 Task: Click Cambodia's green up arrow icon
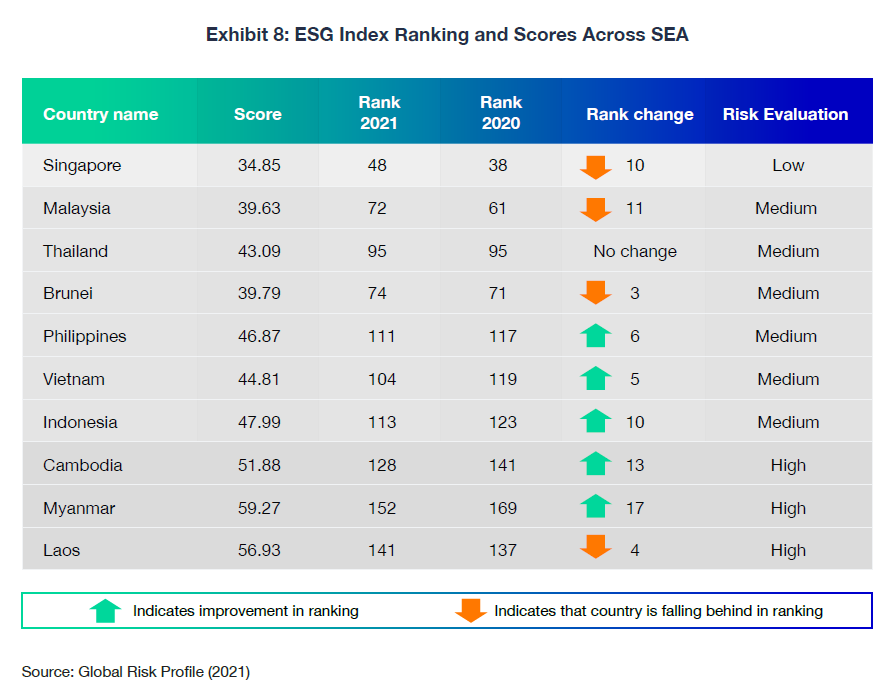coord(596,464)
